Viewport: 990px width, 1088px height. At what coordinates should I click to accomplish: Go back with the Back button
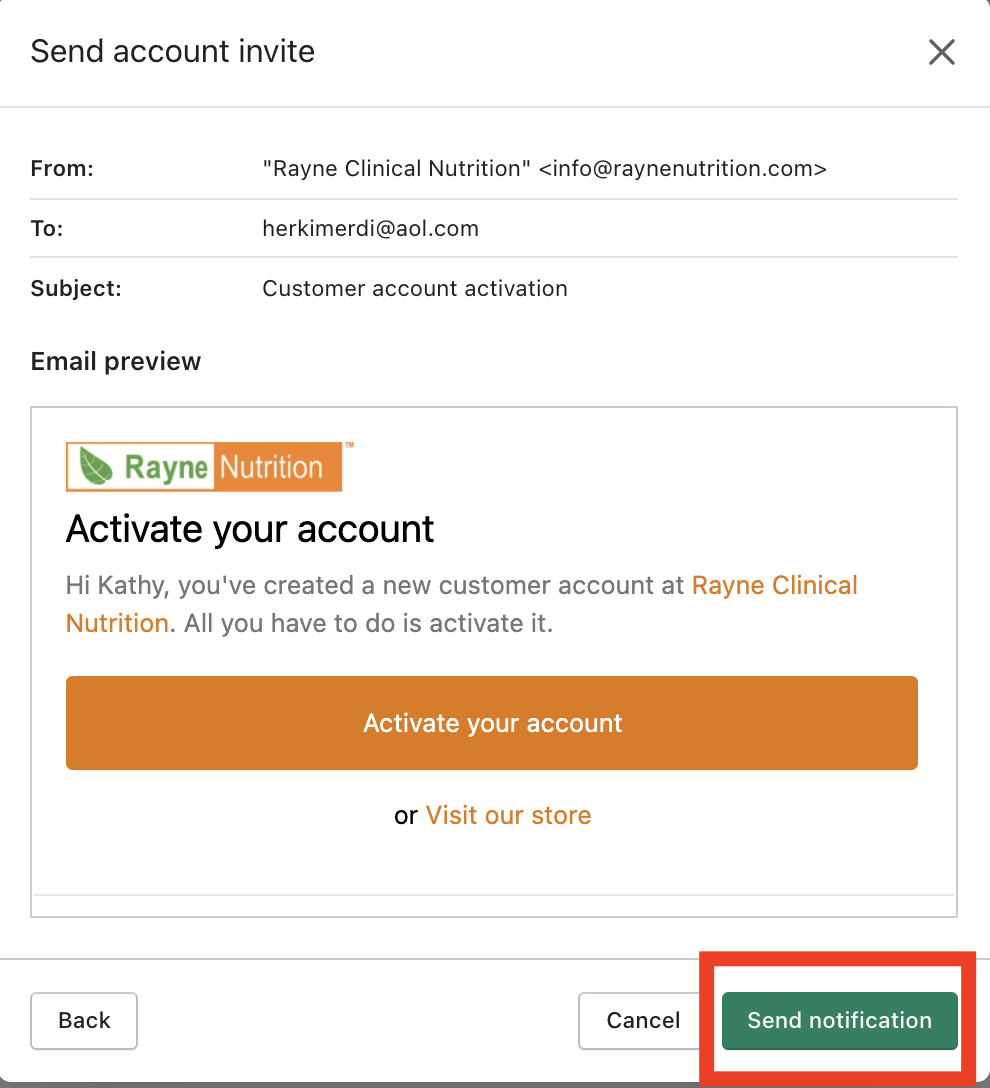(x=84, y=1020)
